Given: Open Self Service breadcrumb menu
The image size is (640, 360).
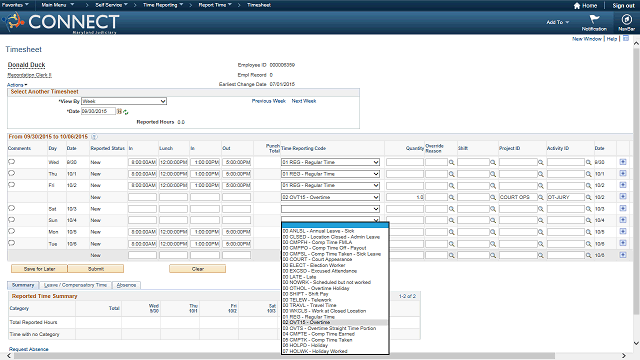Looking at the screenshot, I should (x=111, y=5).
